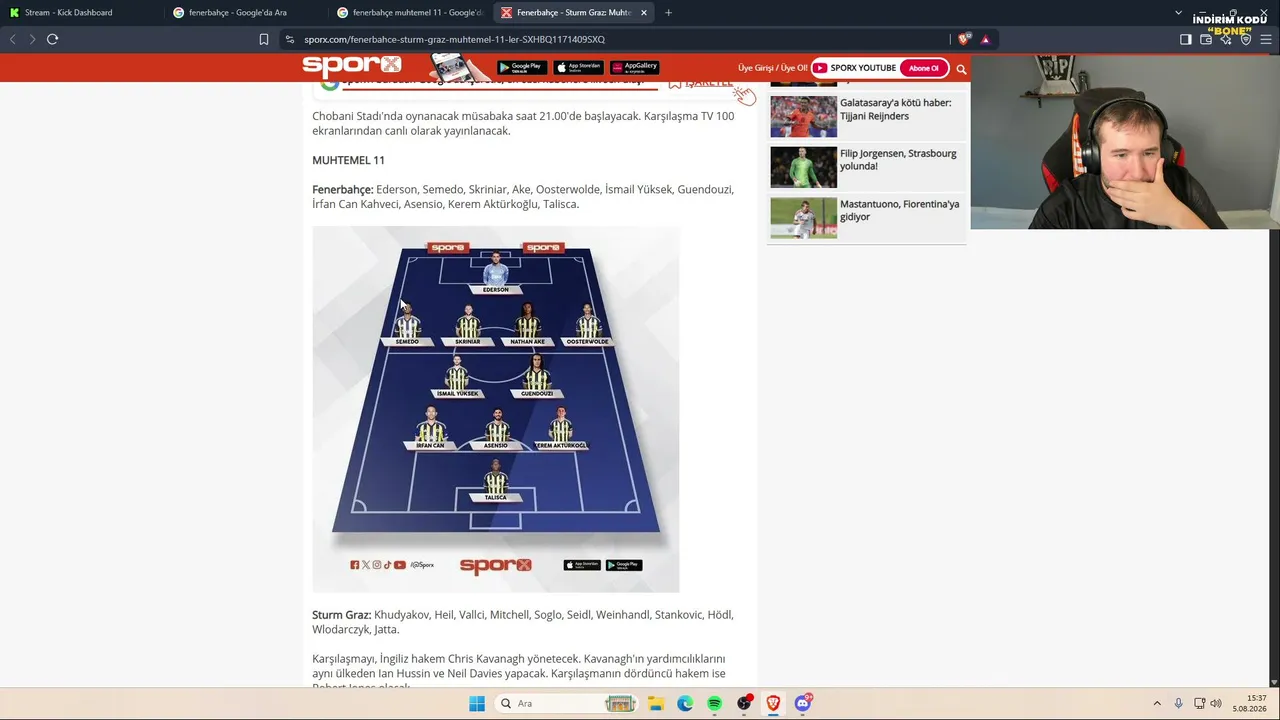Open Üye Girişi / Üye Ol link
The width and height of the screenshot is (1280, 720).
773,68
